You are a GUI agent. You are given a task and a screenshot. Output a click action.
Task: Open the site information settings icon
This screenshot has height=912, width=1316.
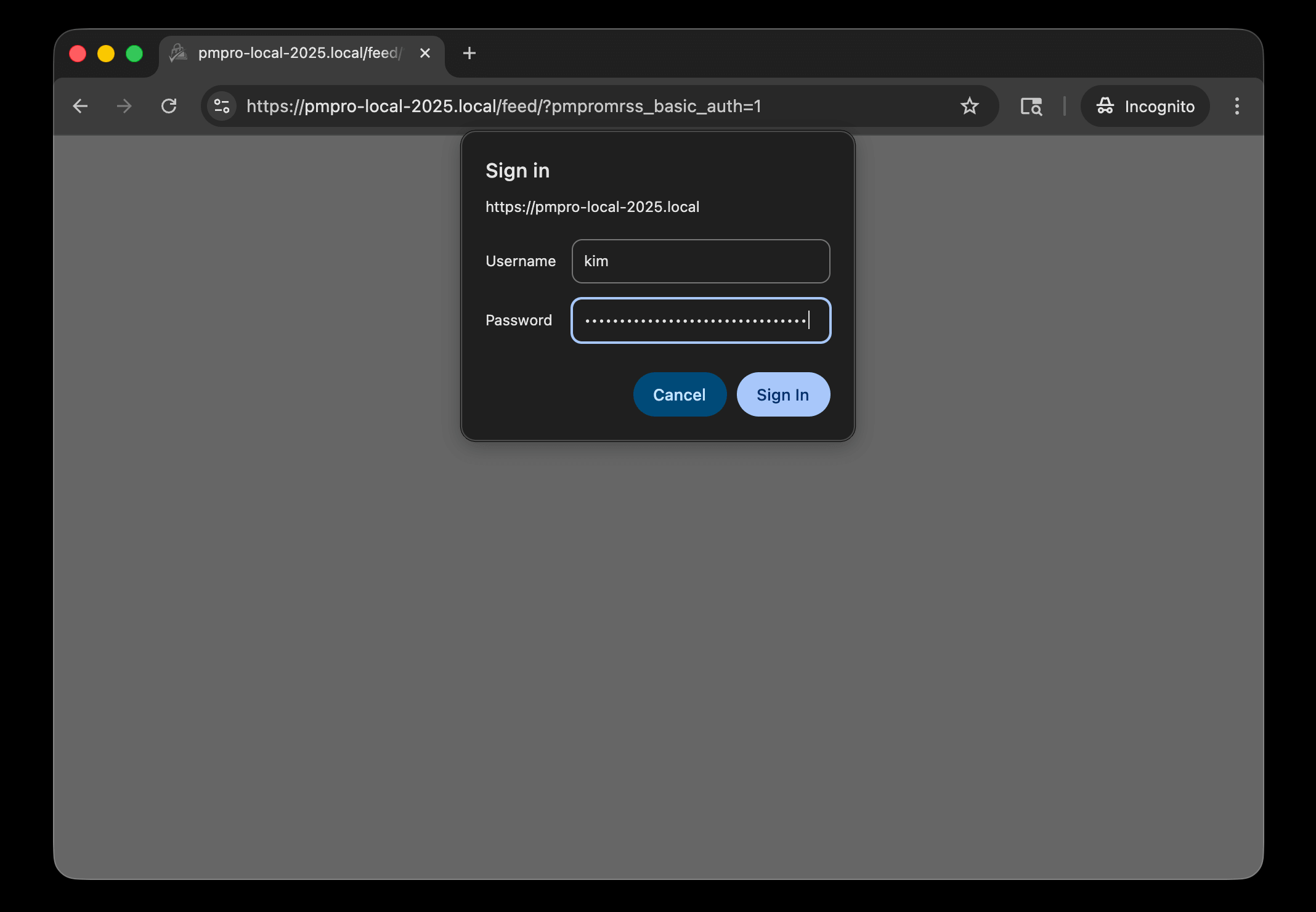click(221, 106)
